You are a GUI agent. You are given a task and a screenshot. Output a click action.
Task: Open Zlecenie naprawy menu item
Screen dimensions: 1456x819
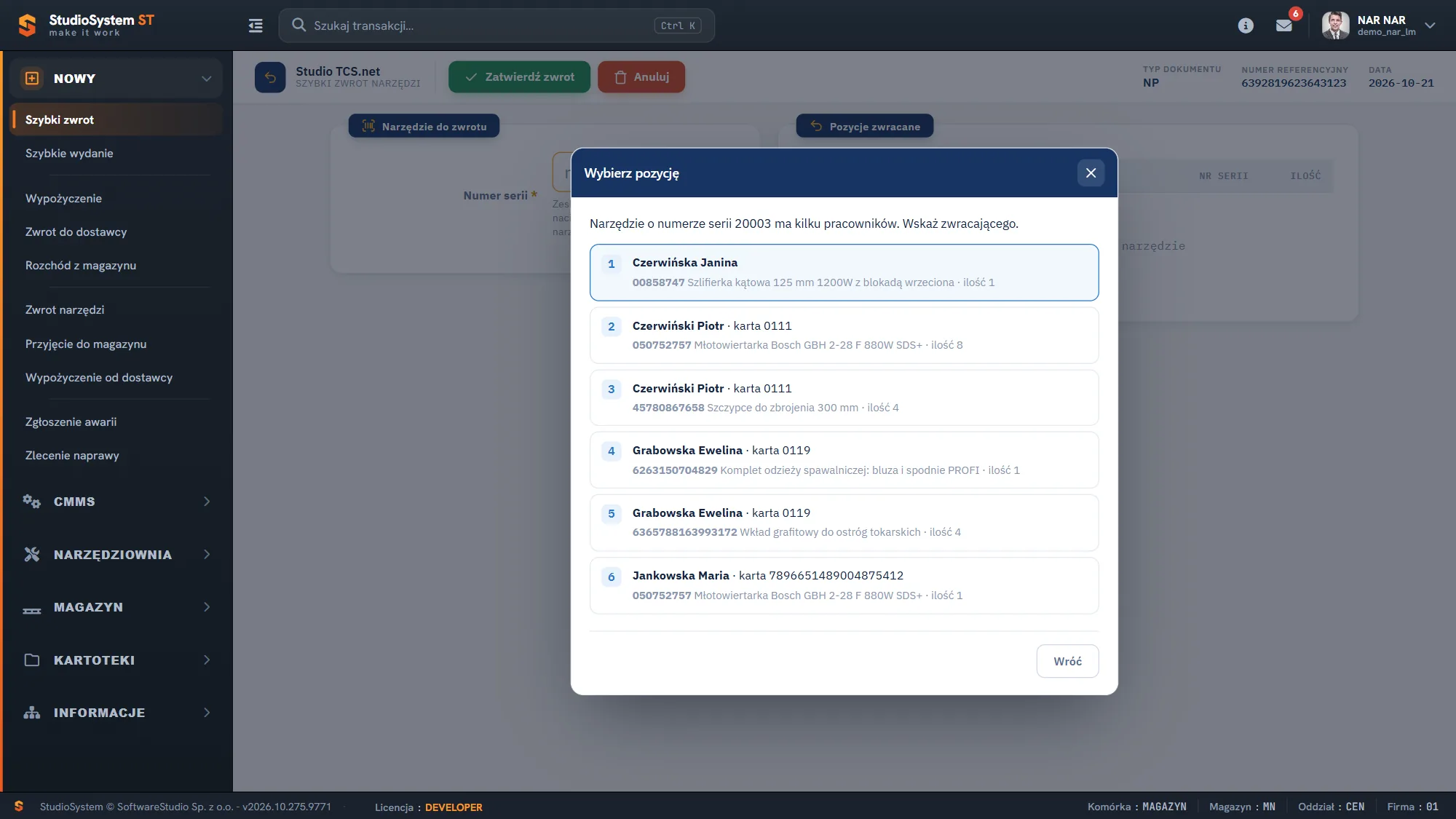click(x=116, y=456)
